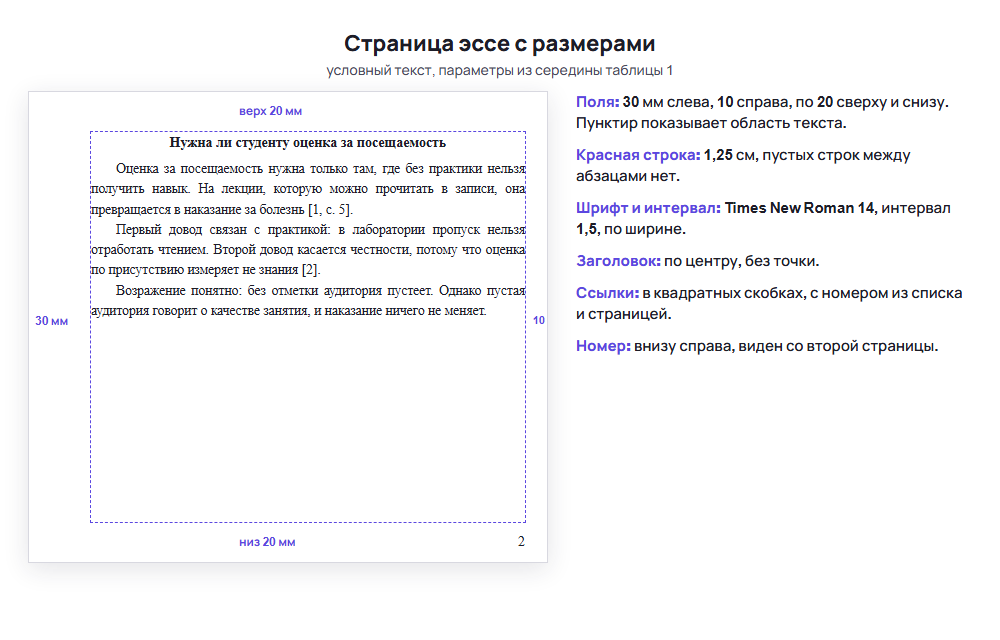Click the text 'и страницей.'
Image resolution: width=1000 pixels, height=640 pixels.
pyautogui.click(x=623, y=314)
